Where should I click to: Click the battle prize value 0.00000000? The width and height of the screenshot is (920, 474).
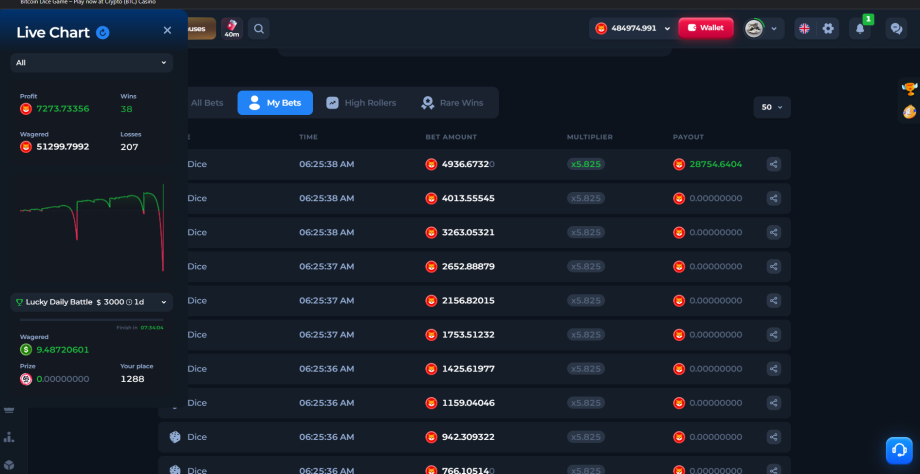tap(63, 379)
